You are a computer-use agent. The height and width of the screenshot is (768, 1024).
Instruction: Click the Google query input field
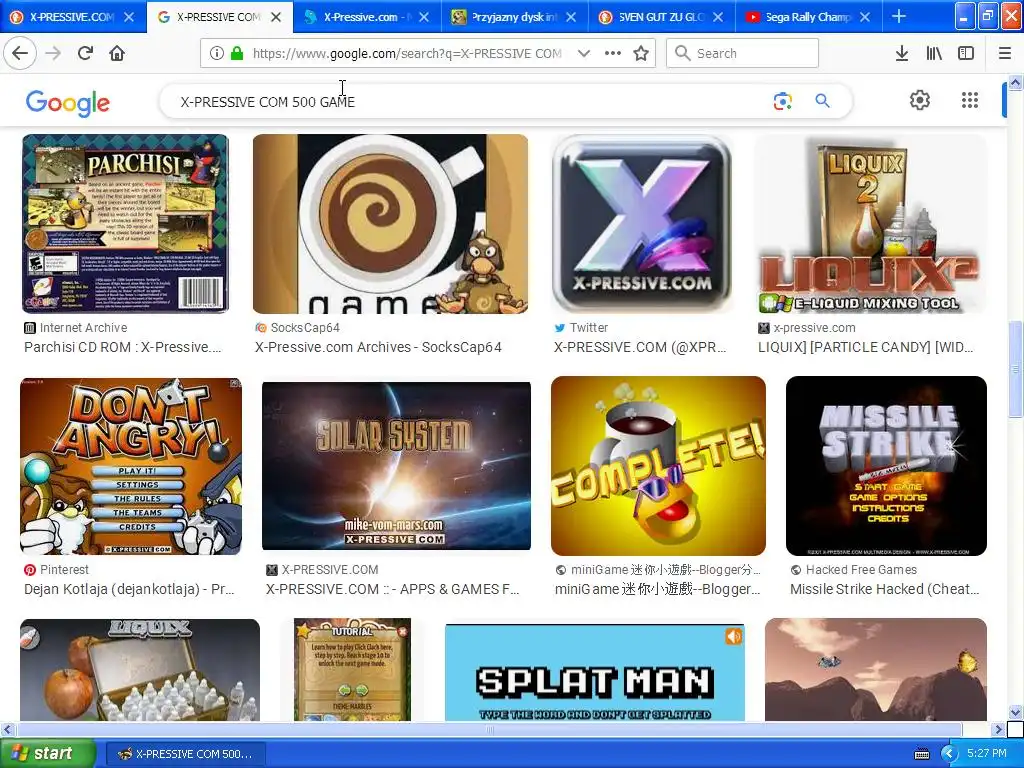pos(470,102)
